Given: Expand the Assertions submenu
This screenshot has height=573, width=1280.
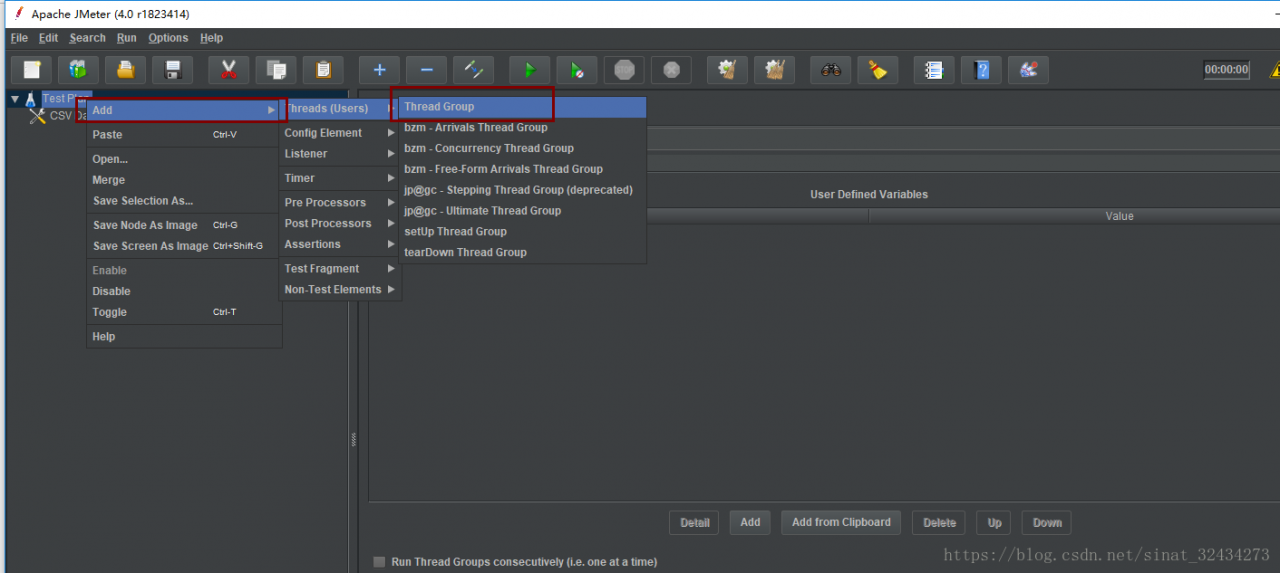Looking at the screenshot, I should coord(340,244).
